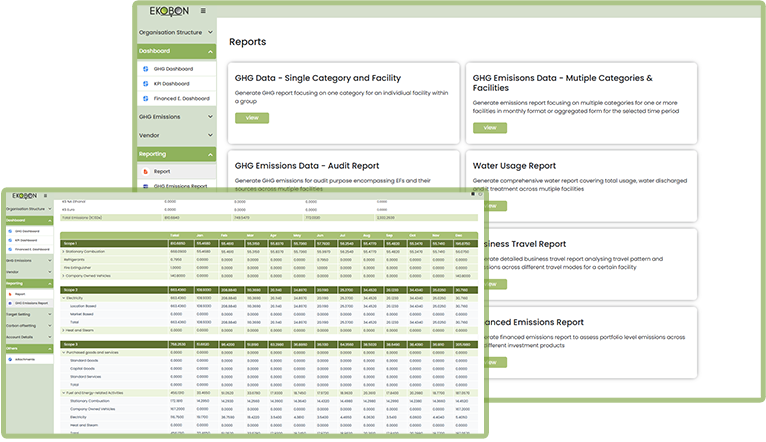Collapse the Electricity row in the emissions table
Image resolution: width=766 pixels, height=442 pixels.
tap(64, 298)
